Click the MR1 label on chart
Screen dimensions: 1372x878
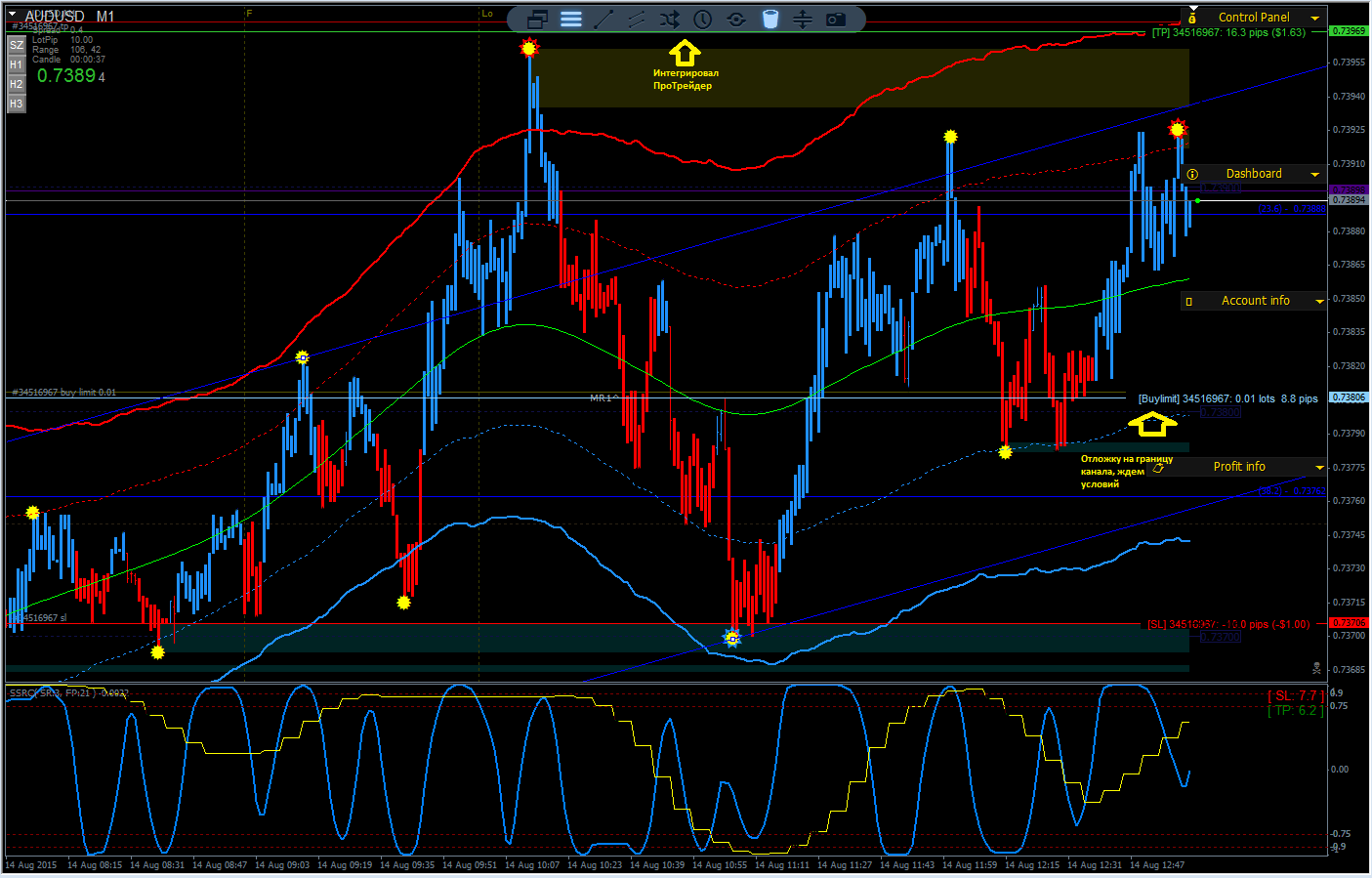pos(604,397)
